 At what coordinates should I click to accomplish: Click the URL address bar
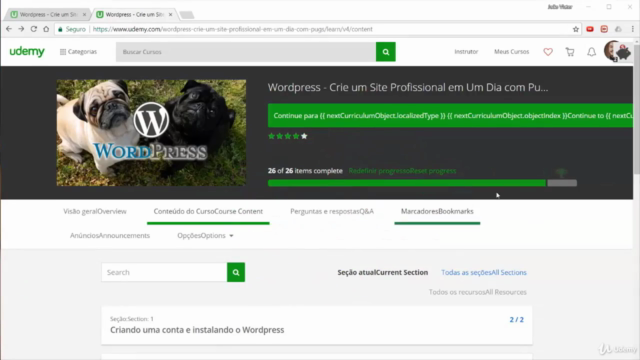point(318,29)
